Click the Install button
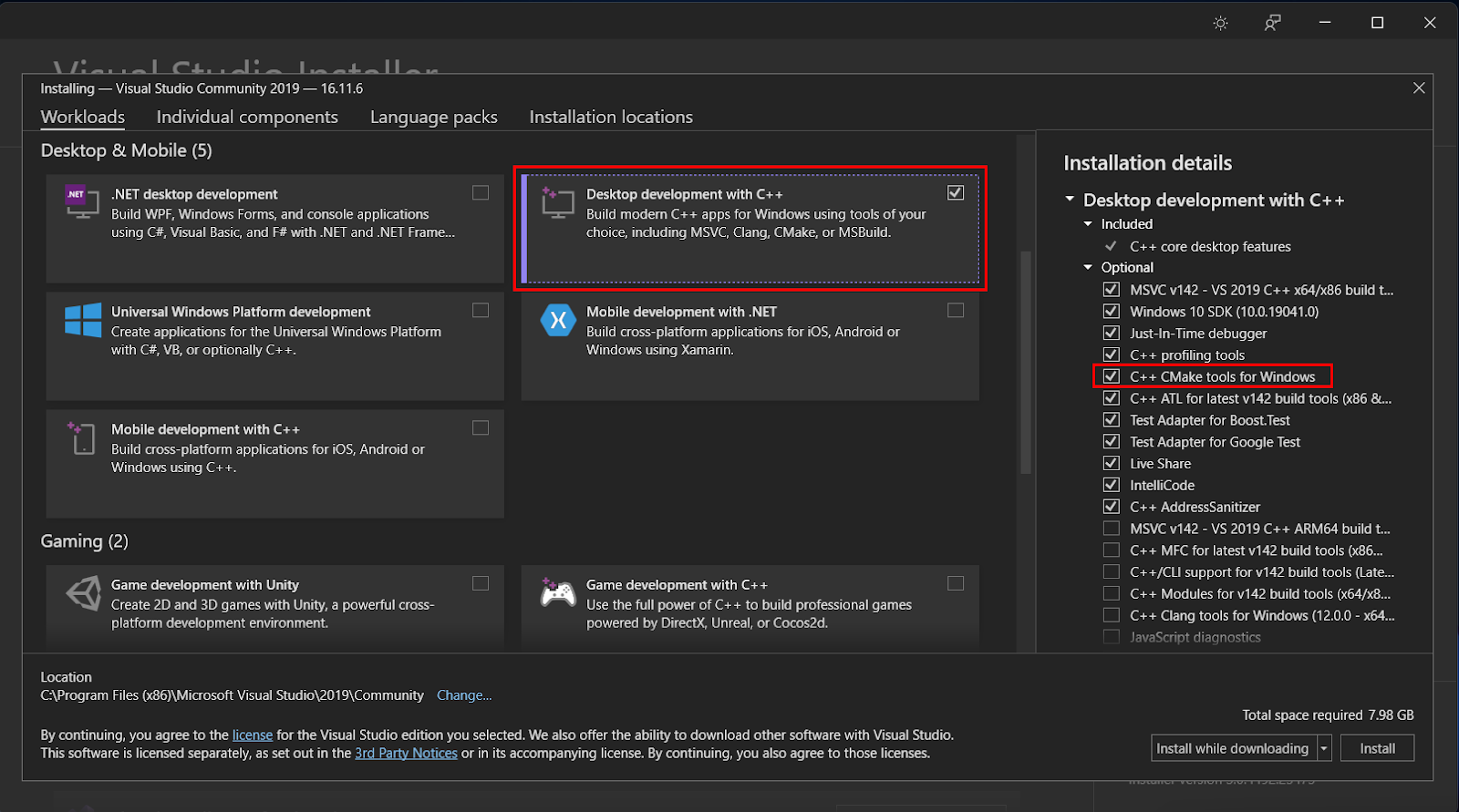The height and width of the screenshot is (812, 1459). point(1377,748)
